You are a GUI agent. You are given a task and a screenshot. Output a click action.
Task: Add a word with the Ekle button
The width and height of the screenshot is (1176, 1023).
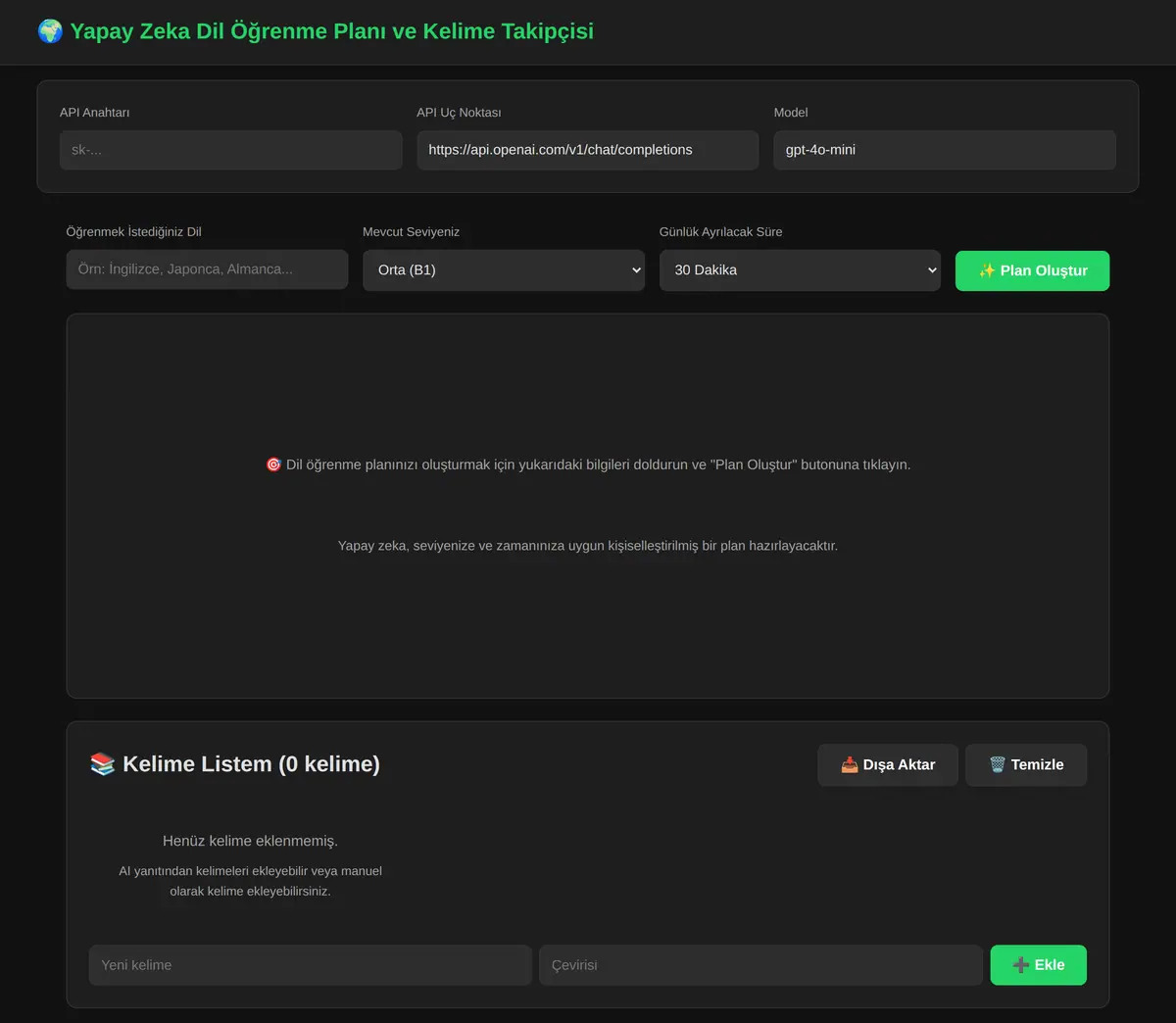tap(1039, 965)
